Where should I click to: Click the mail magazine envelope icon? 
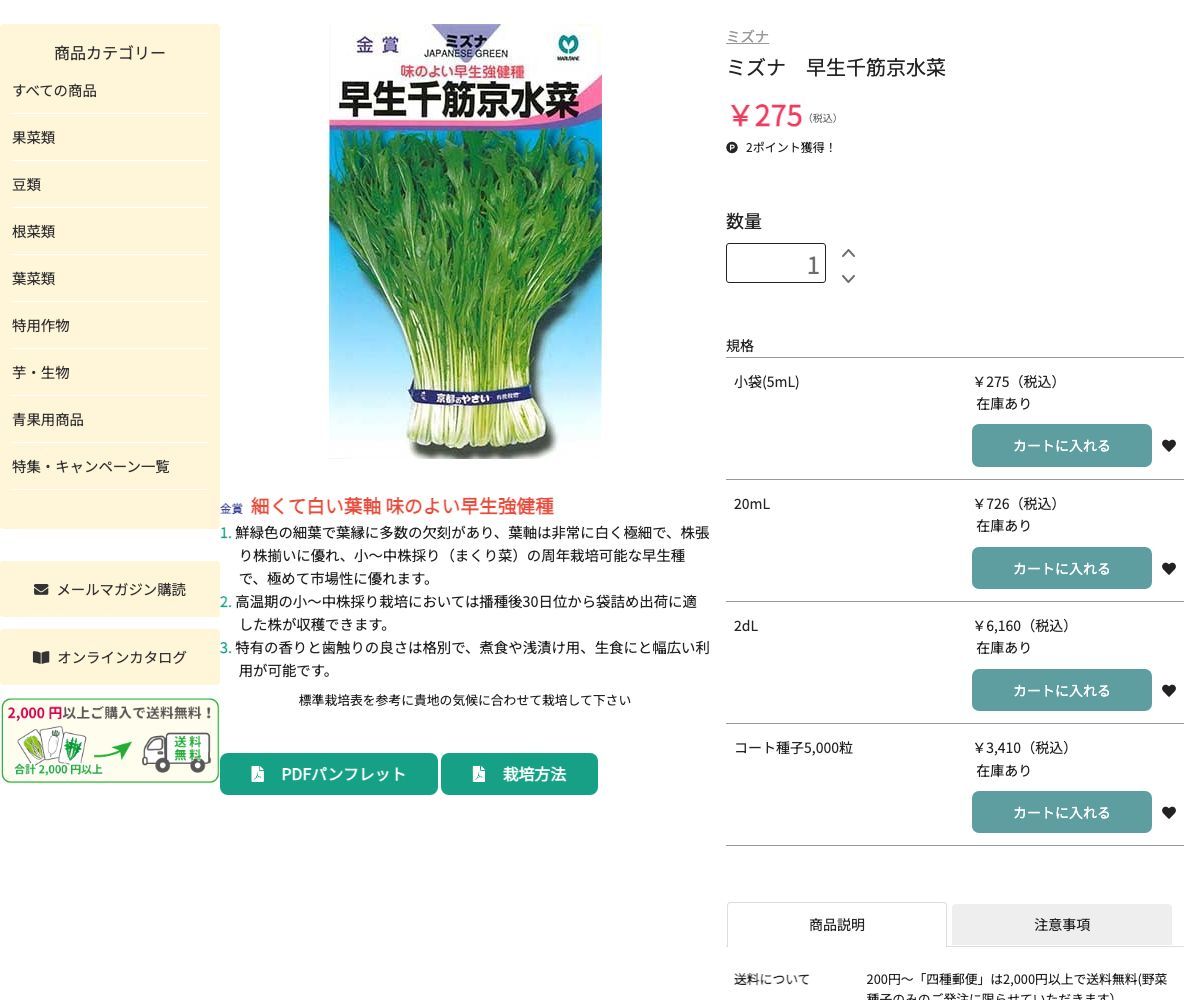click(41, 589)
